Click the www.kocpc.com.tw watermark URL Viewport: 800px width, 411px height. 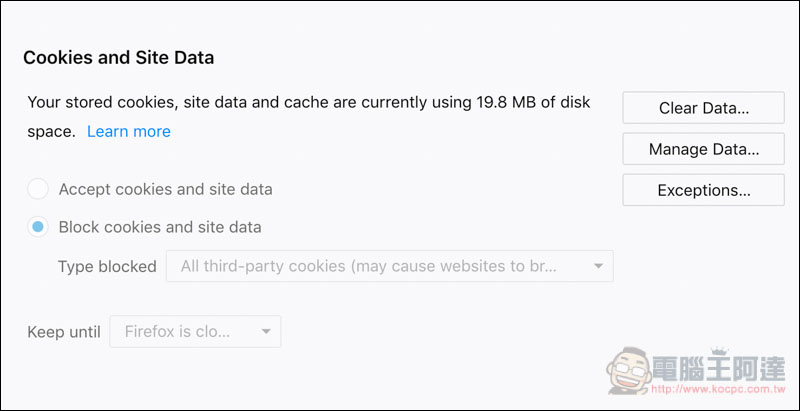[717, 390]
